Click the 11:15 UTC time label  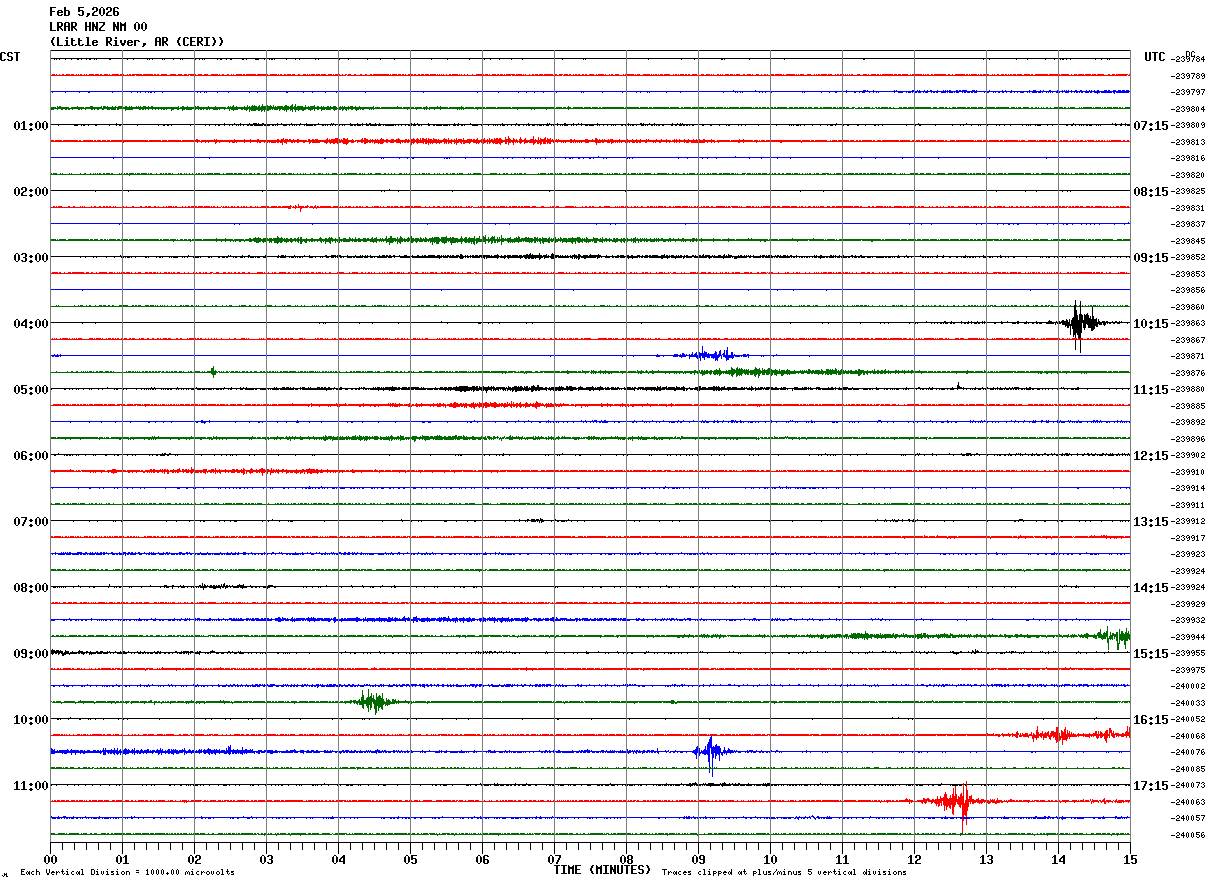click(x=1151, y=389)
